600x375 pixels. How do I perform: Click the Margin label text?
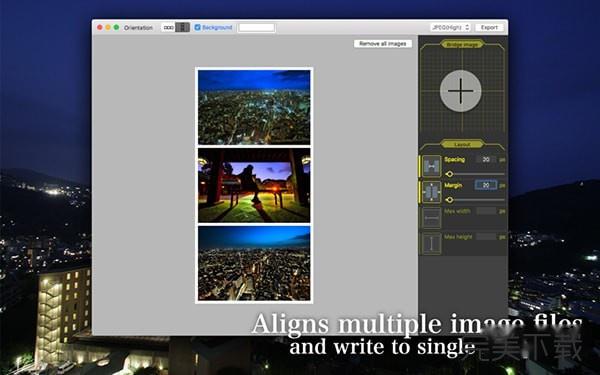tap(453, 185)
